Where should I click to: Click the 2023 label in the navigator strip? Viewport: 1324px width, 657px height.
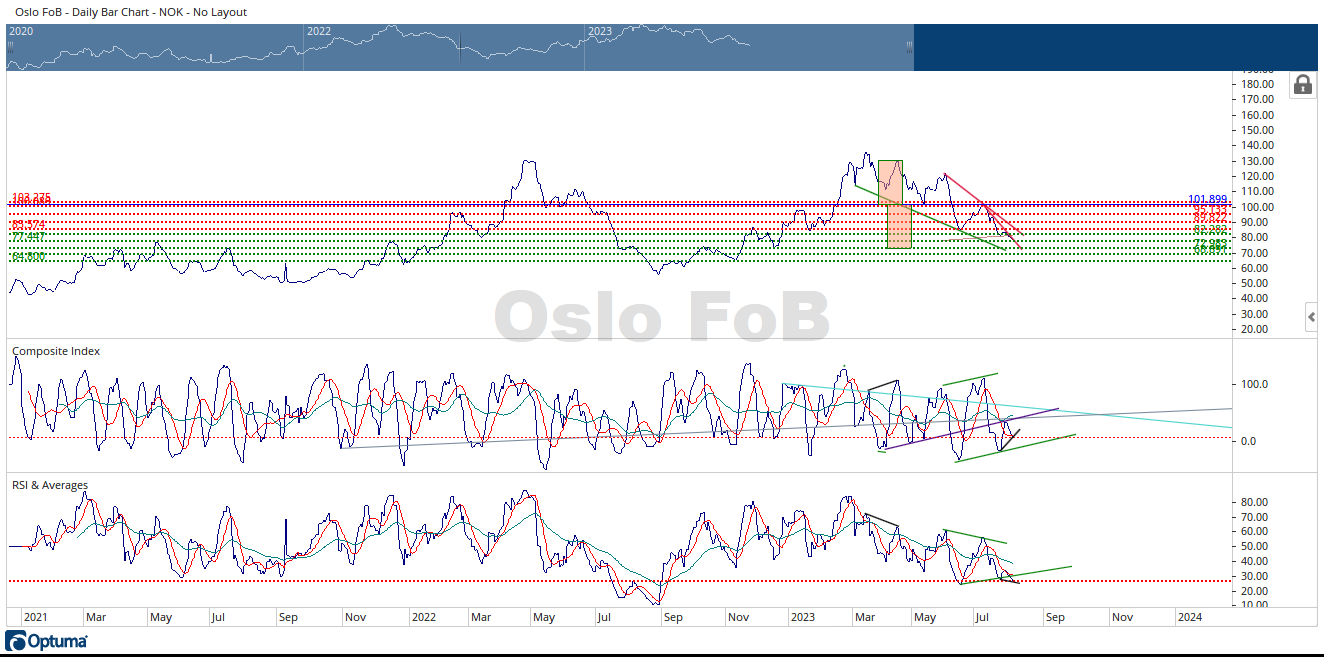click(x=599, y=31)
